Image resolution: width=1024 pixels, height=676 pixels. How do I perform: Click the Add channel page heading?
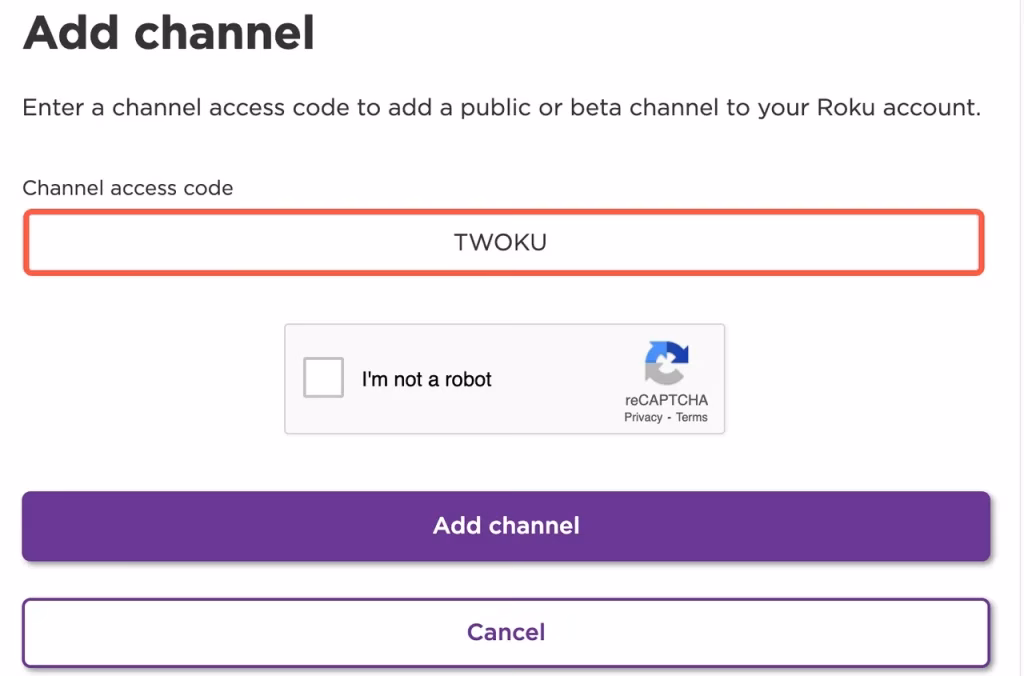pyautogui.click(x=168, y=34)
